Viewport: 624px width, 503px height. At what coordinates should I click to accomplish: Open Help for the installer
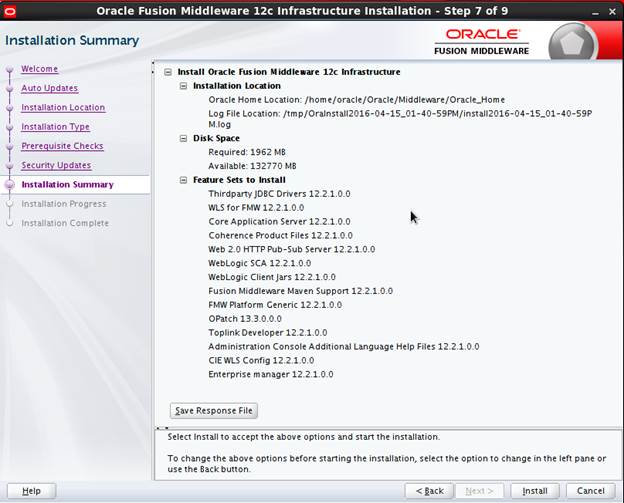coord(31,491)
